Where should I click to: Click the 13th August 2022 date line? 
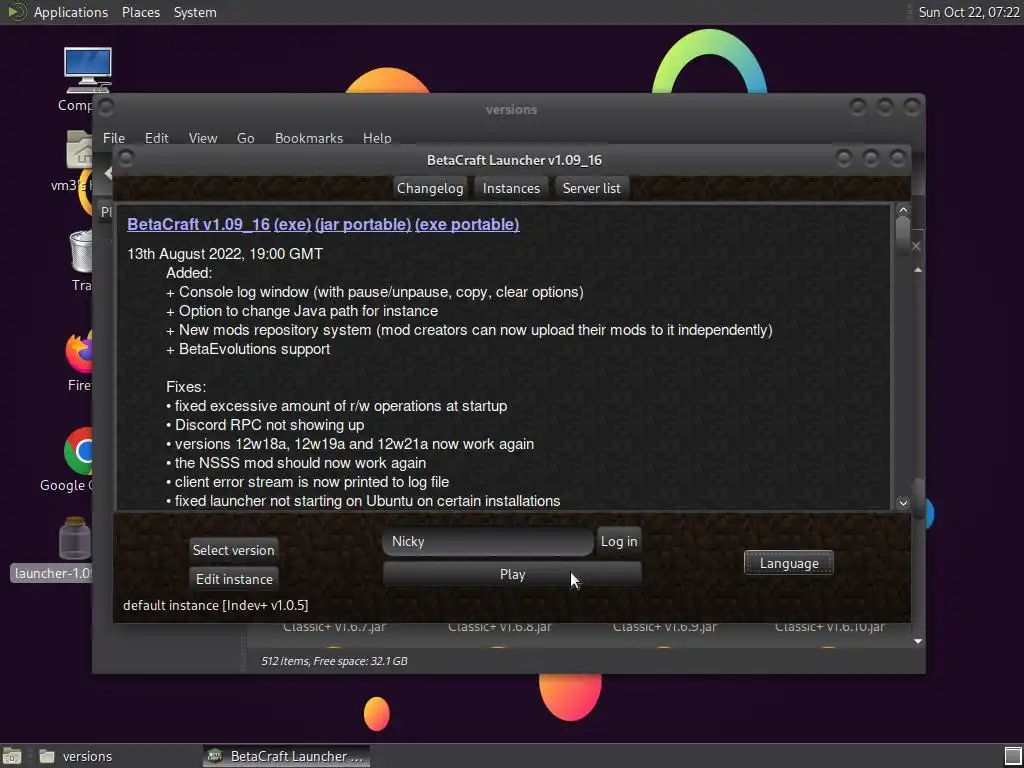click(225, 253)
